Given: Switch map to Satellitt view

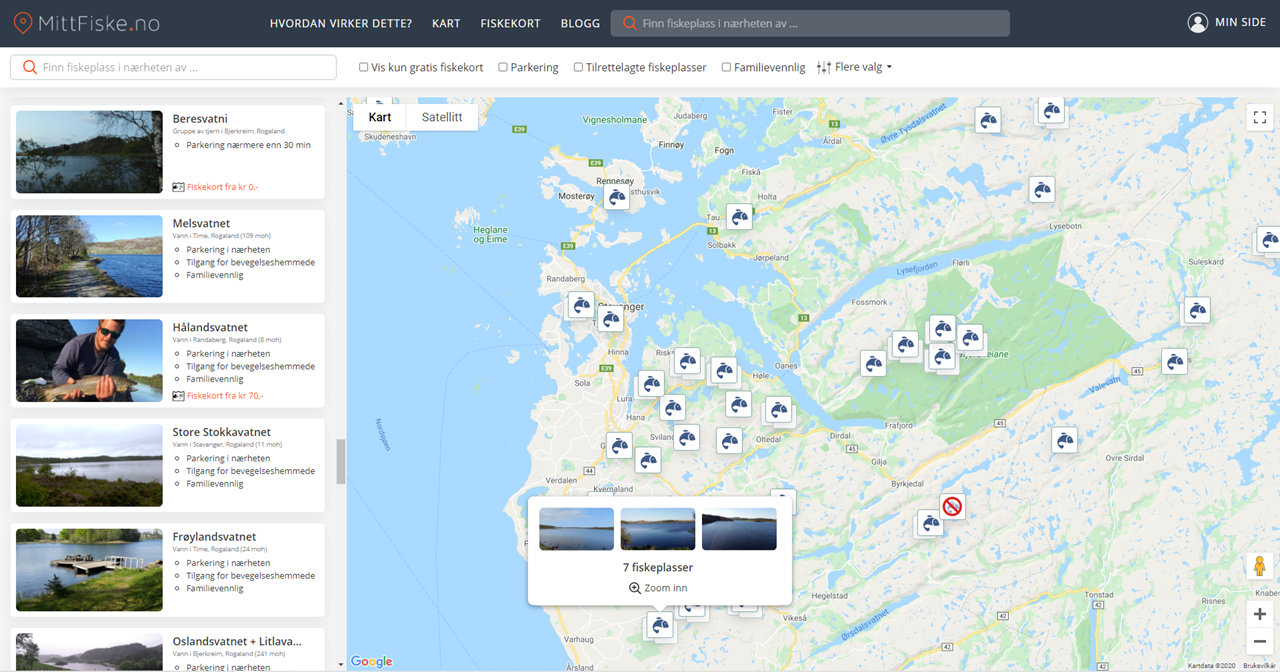Looking at the screenshot, I should (442, 117).
